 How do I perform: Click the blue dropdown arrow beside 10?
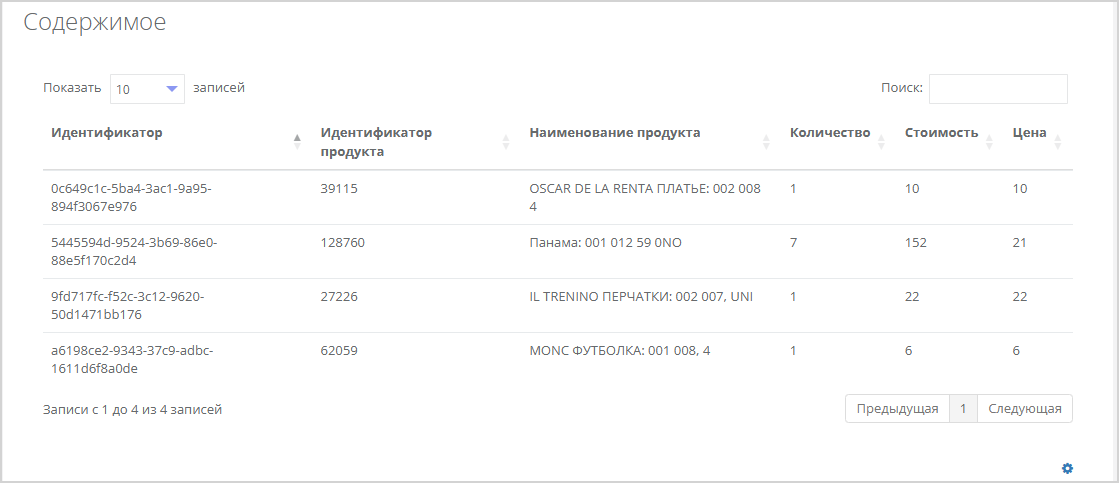click(171, 89)
